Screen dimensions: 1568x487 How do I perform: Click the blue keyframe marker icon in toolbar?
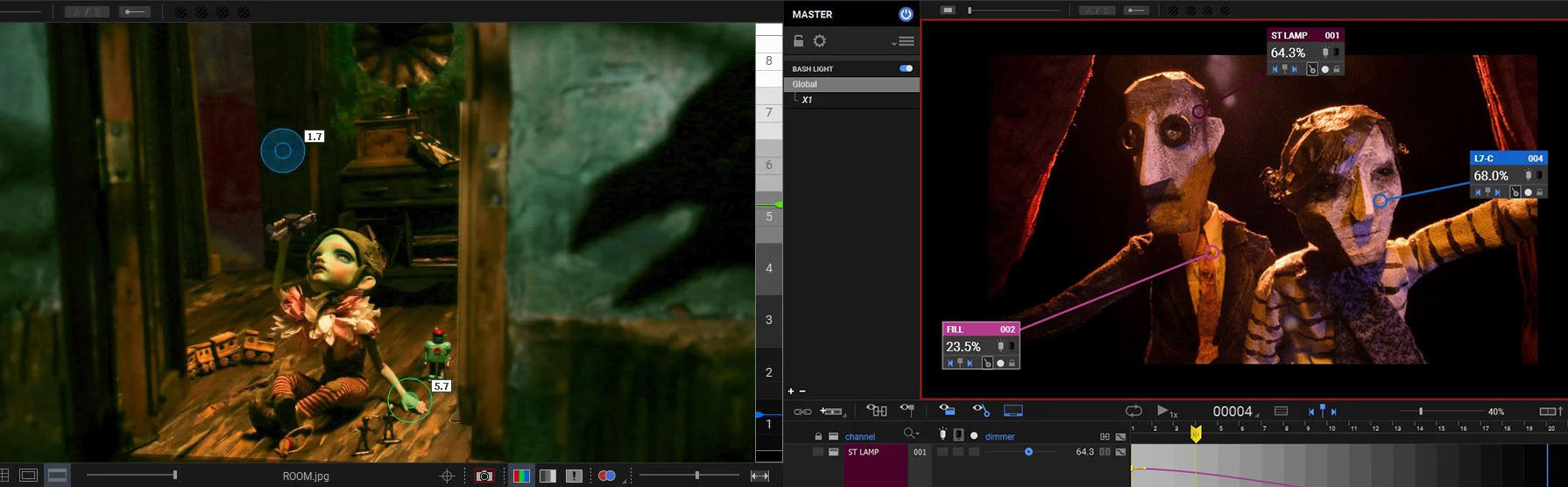(1323, 410)
